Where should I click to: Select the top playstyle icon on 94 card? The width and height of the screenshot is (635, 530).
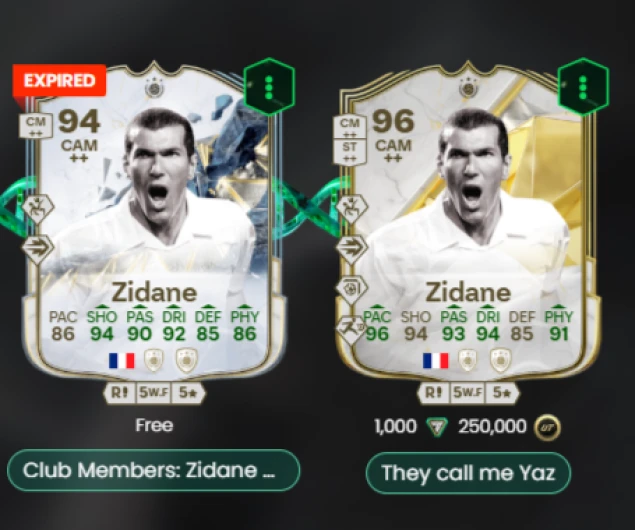[37, 208]
